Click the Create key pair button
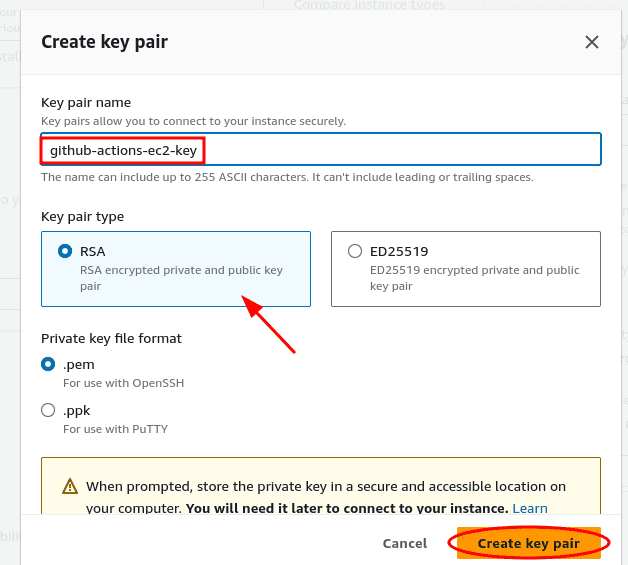Viewport: 628px width, 565px height. point(529,543)
